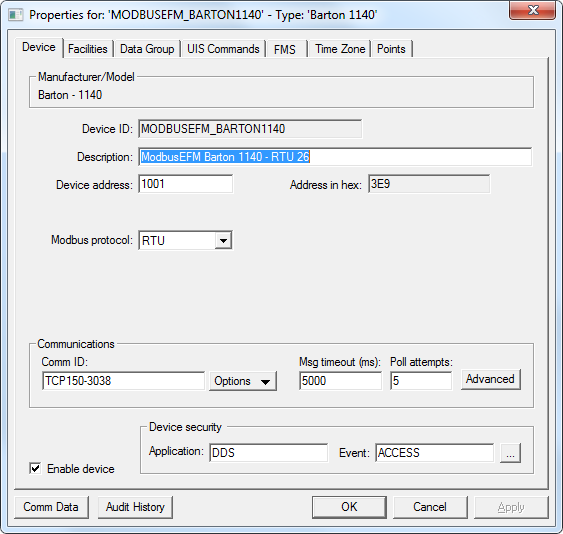The width and height of the screenshot is (563, 534).
Task: Open Comm Data
Action: click(x=51, y=507)
